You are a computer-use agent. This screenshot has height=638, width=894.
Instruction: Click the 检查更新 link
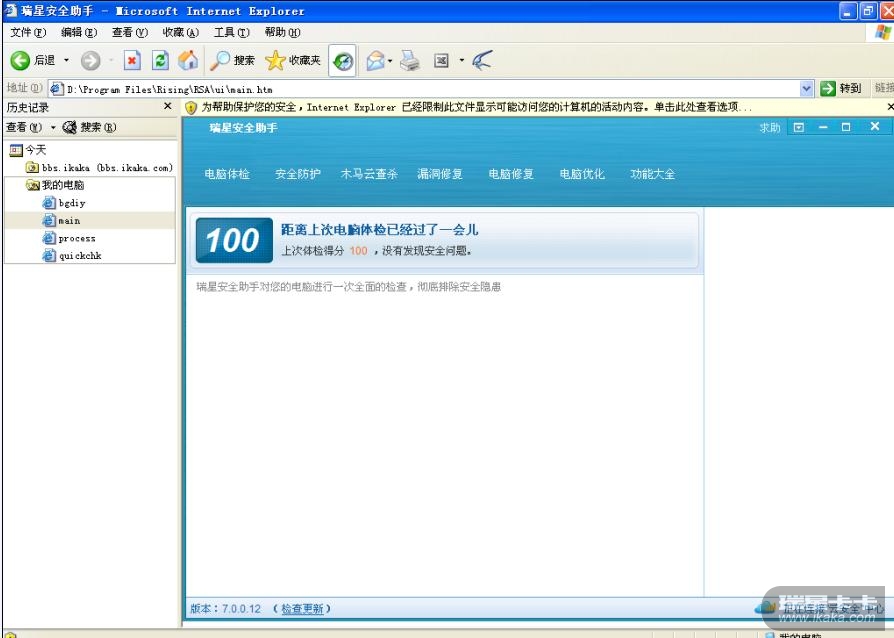pyautogui.click(x=301, y=609)
